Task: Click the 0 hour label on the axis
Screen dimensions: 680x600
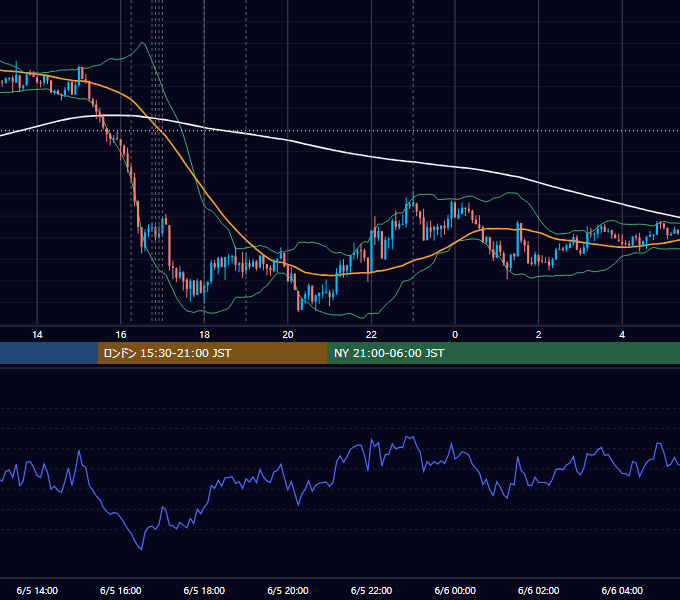Action: click(455, 335)
